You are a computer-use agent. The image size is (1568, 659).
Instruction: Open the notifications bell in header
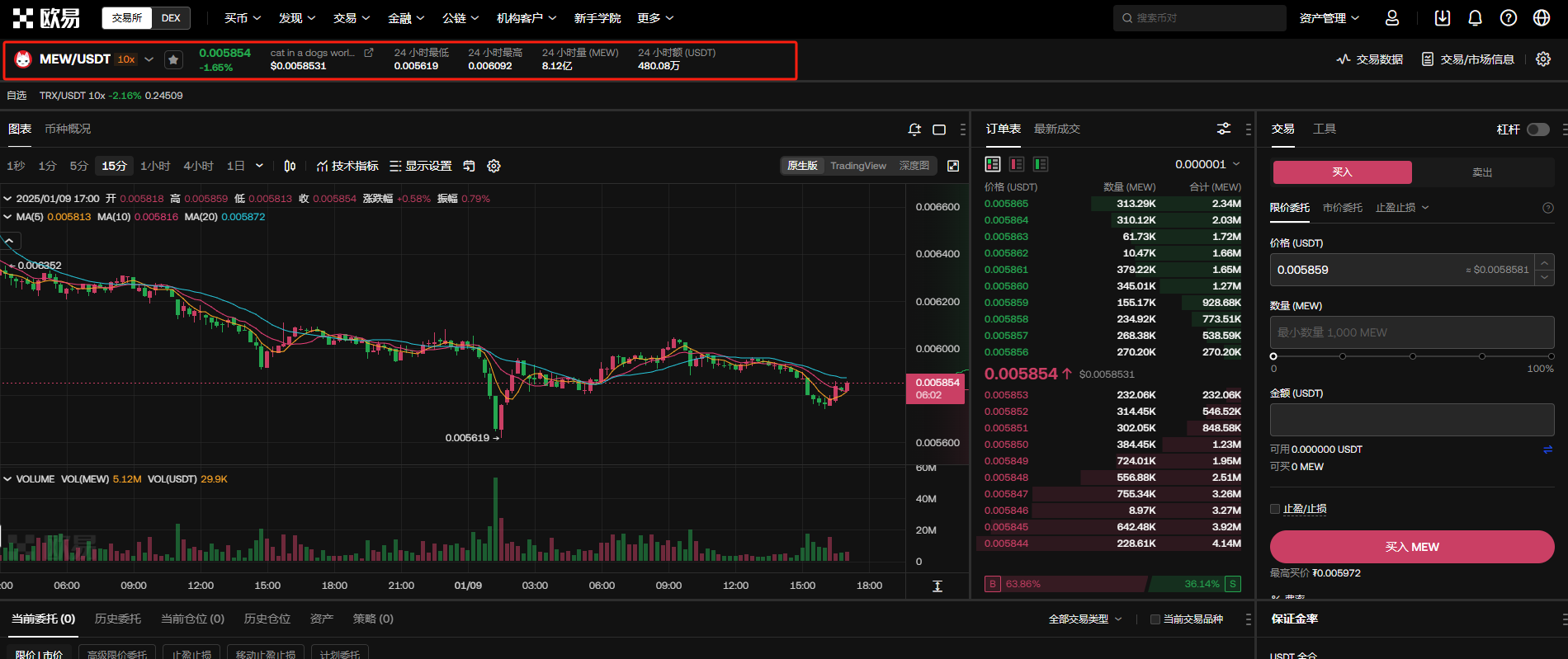[x=1476, y=18]
